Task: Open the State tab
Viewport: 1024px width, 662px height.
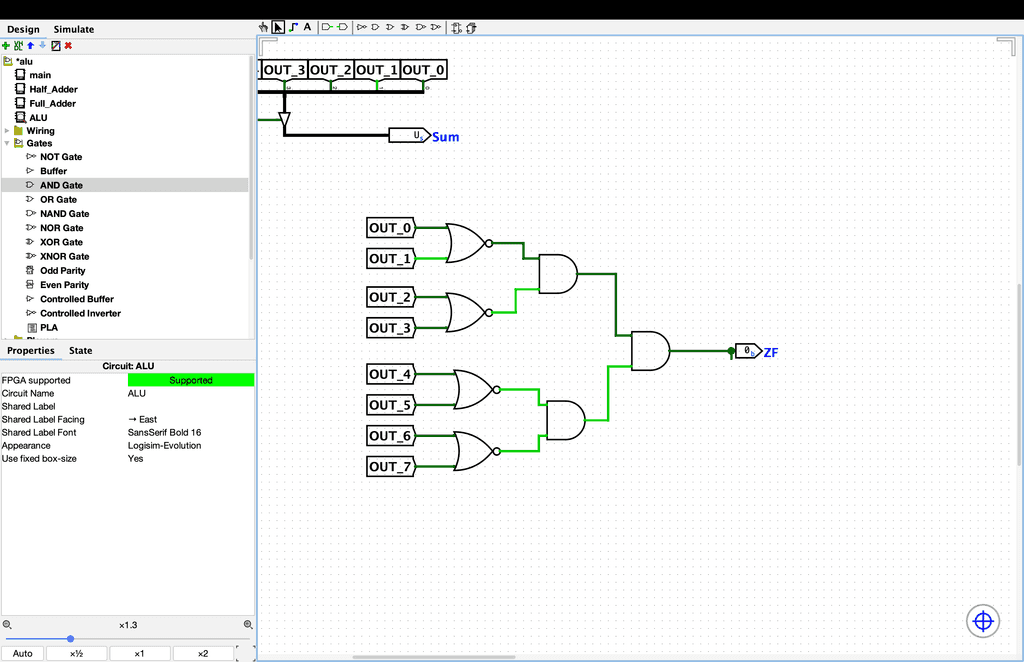Action: click(80, 350)
